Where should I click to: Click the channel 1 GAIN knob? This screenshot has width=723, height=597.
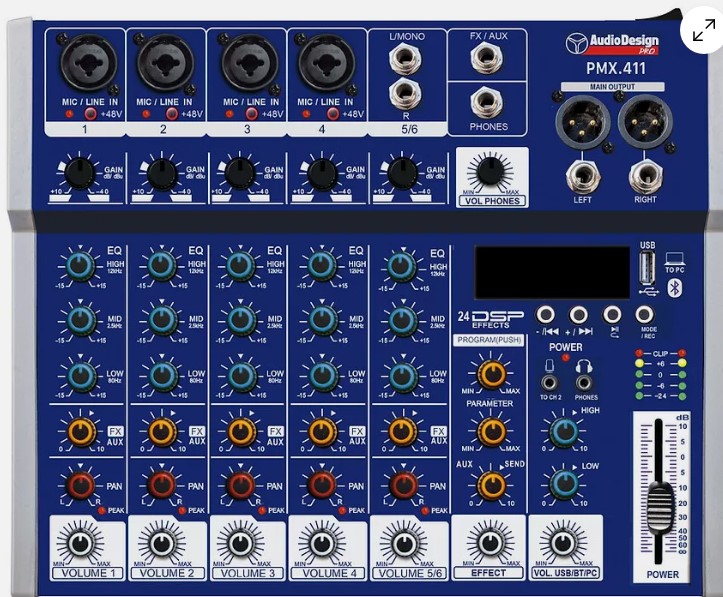(79, 174)
